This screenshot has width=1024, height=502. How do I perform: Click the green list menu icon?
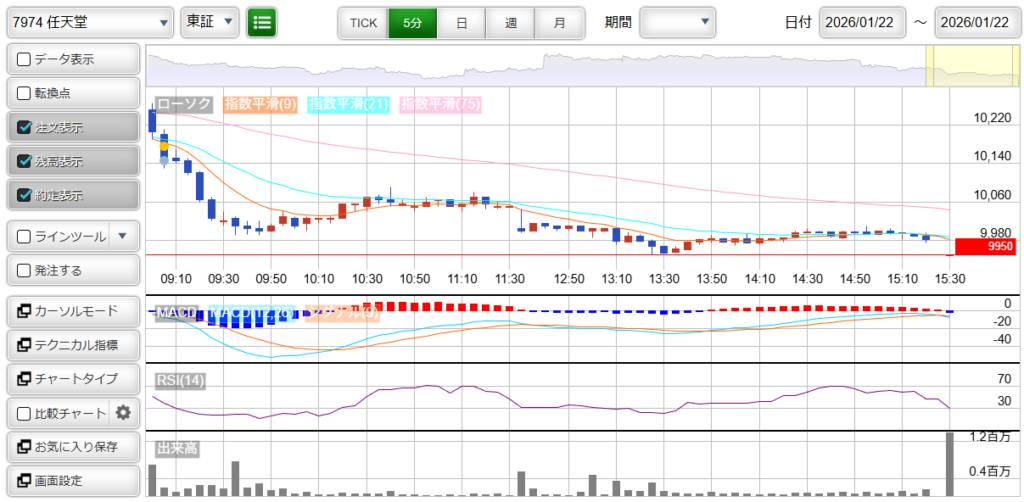tap(262, 22)
